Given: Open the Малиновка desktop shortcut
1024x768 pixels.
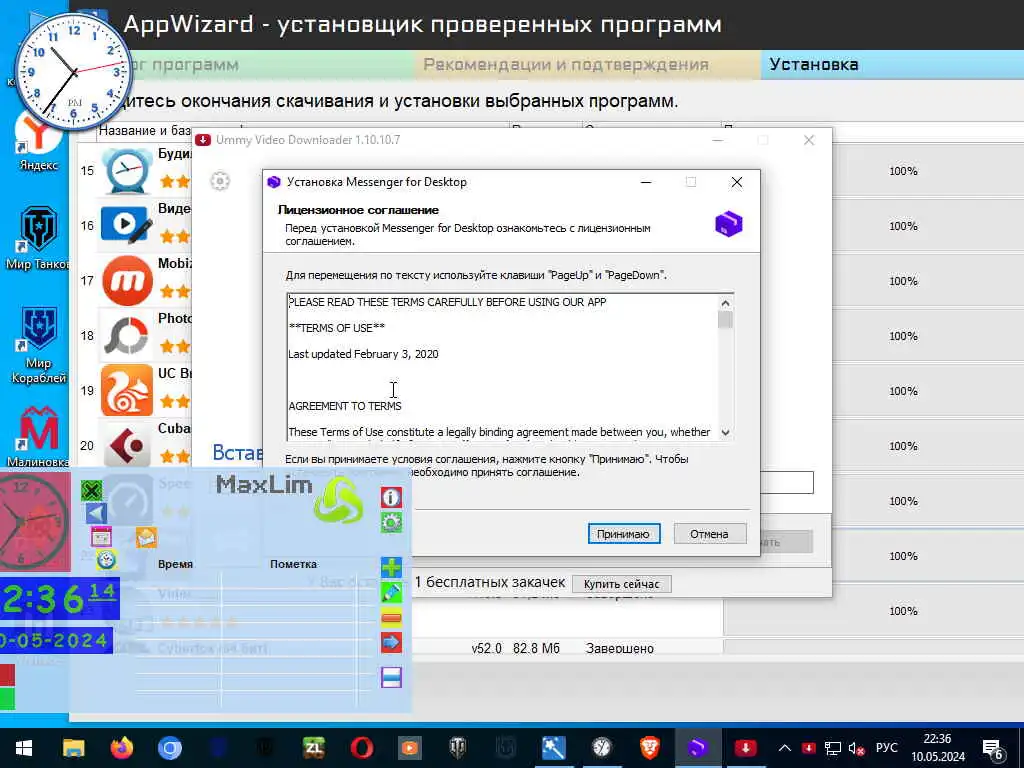Looking at the screenshot, I should pos(38,436).
